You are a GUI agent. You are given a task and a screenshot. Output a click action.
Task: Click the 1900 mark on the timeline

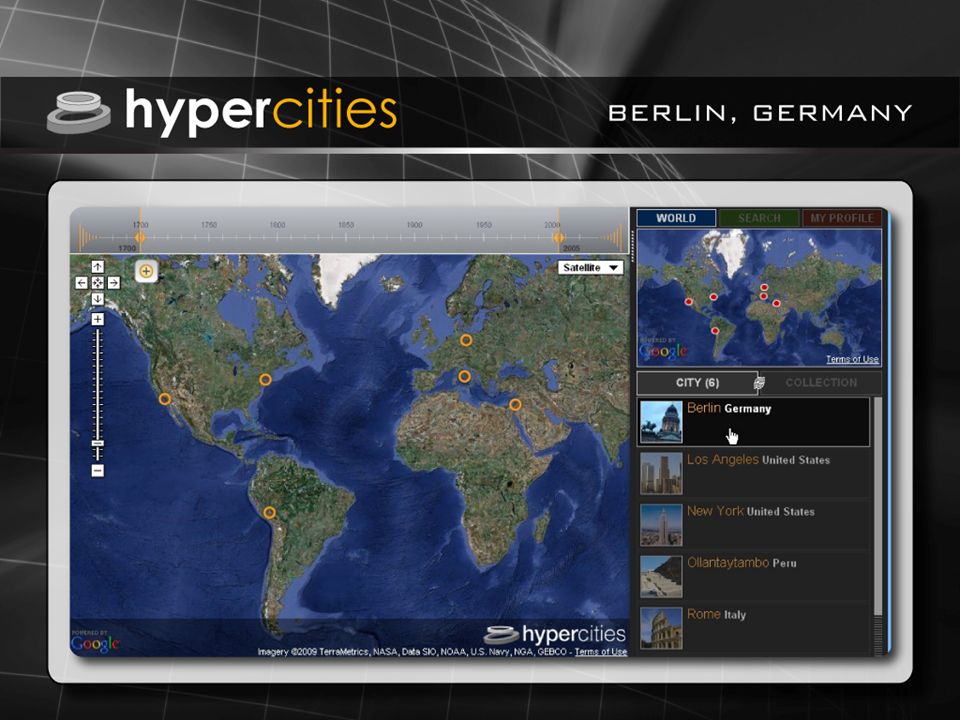pos(414,225)
